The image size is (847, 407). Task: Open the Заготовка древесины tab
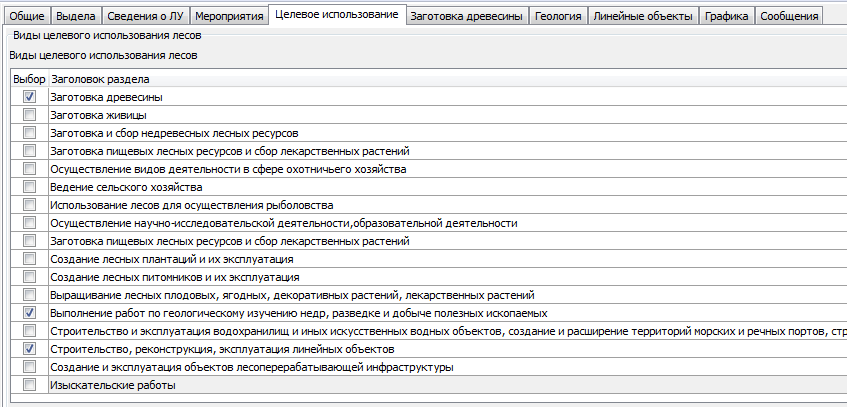(466, 16)
